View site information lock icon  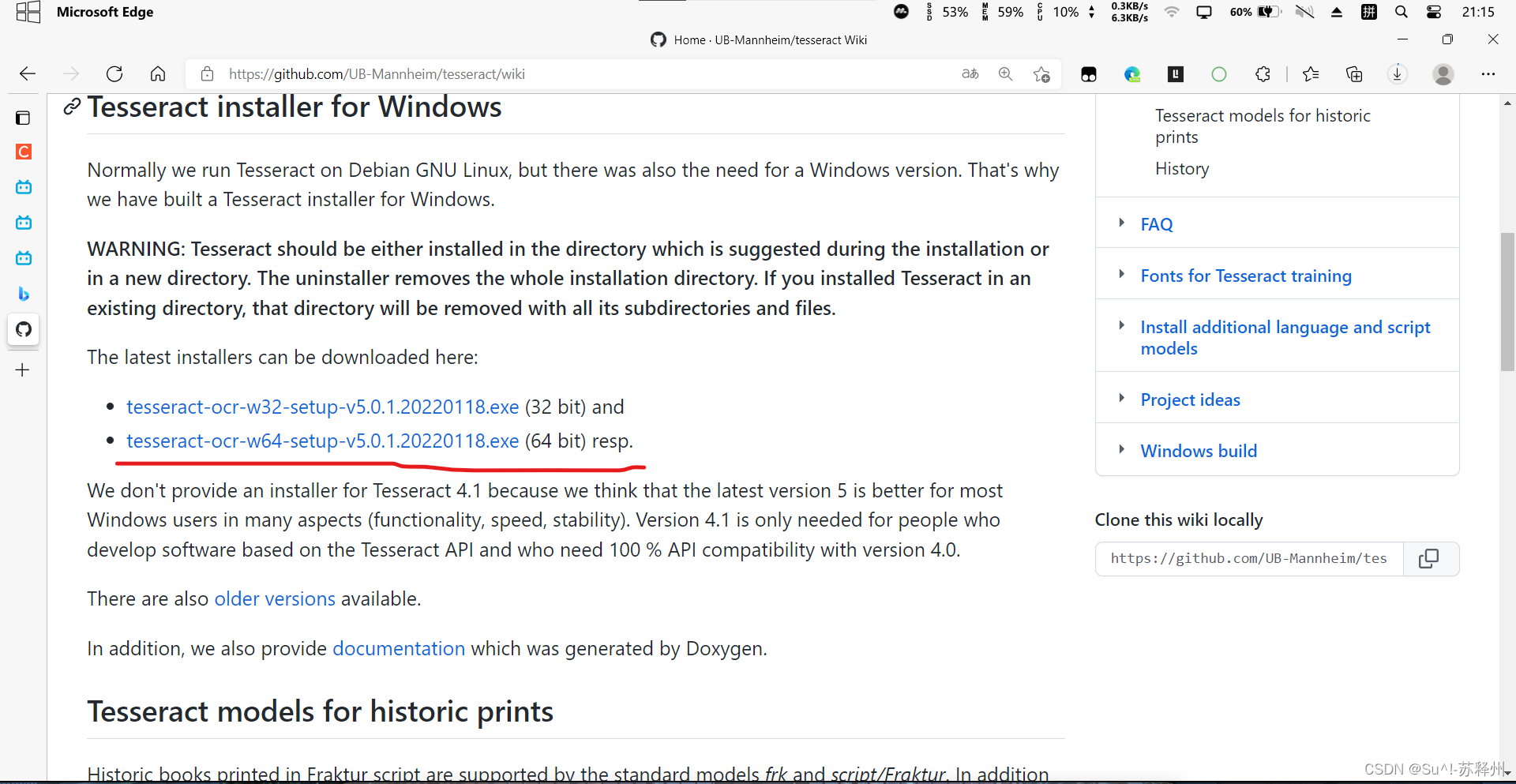pos(207,74)
